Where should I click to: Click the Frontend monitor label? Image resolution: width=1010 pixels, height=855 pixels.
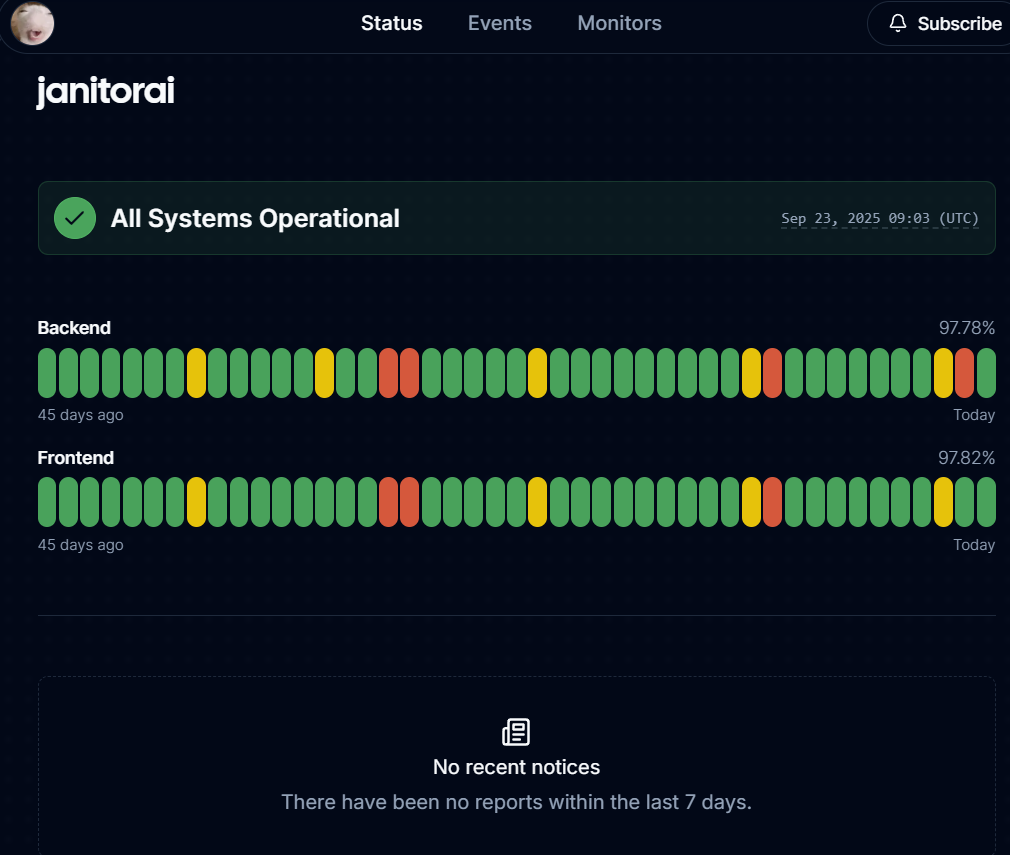click(x=76, y=458)
